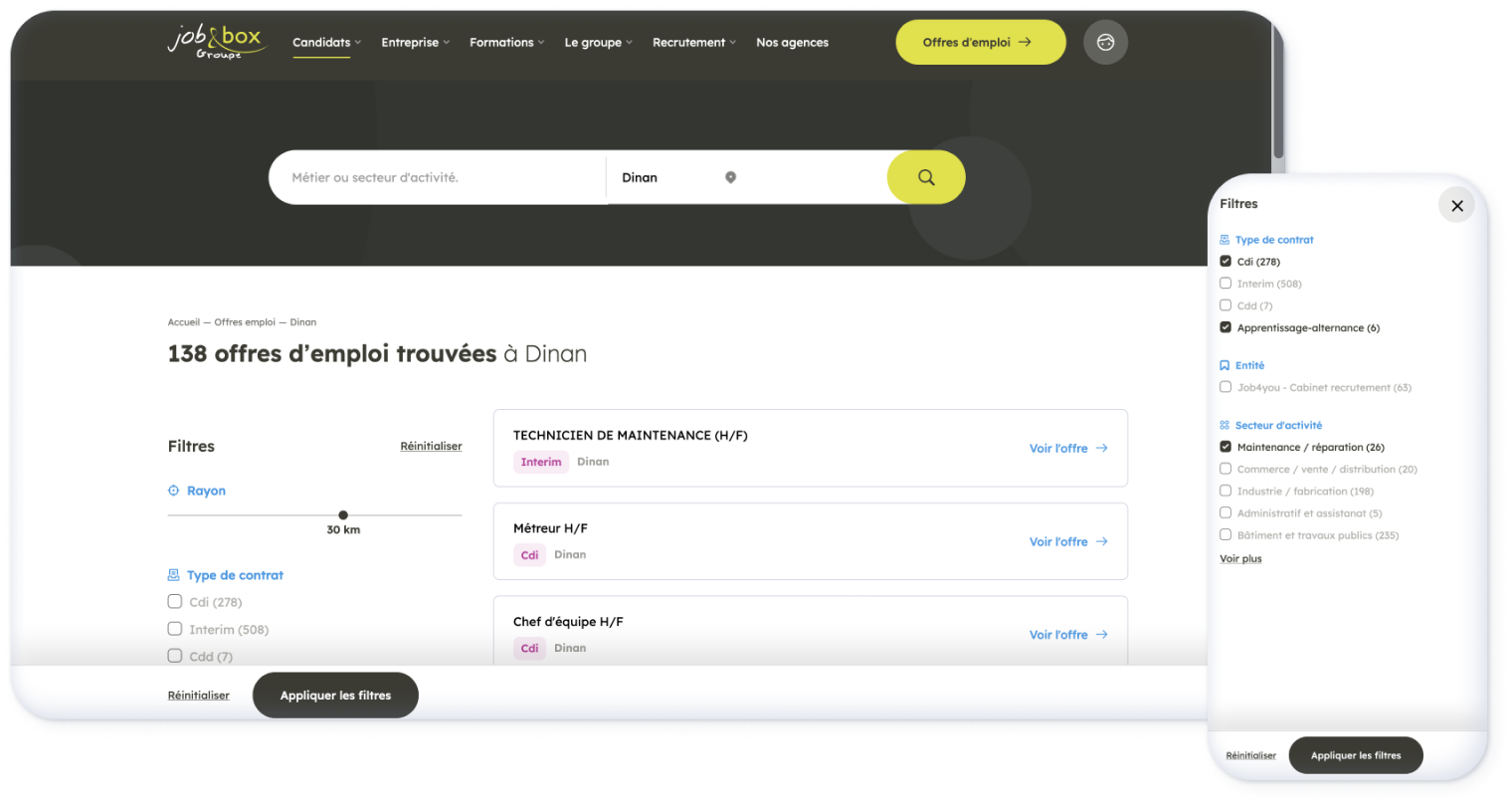The width and height of the screenshot is (1512, 805).
Task: Open Voir l'offre for Métreur H/F
Action: [1067, 541]
